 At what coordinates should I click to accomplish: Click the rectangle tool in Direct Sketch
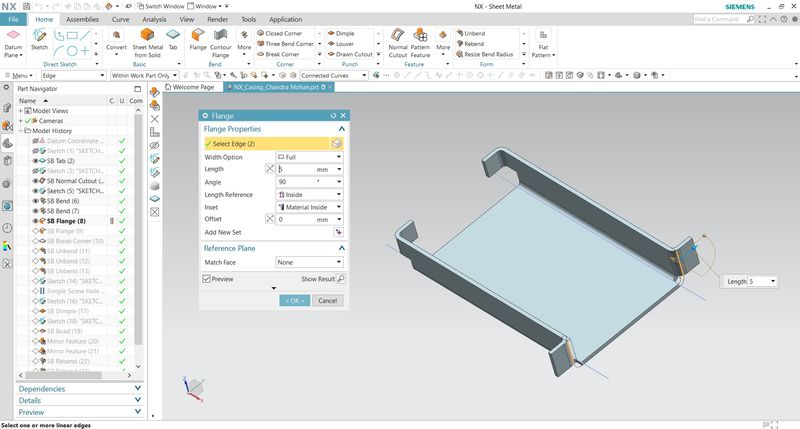coord(72,36)
